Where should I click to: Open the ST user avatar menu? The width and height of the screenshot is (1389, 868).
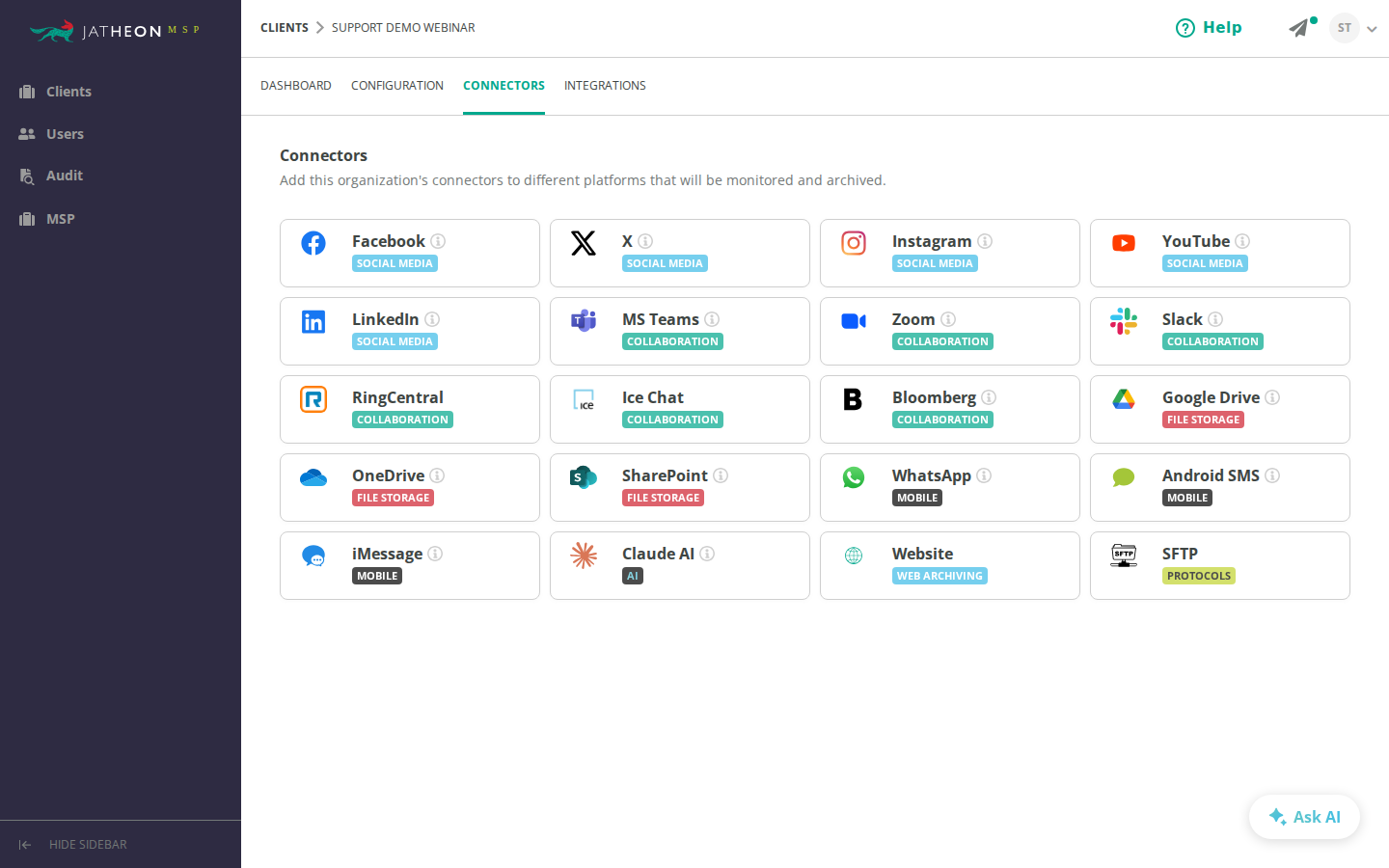click(x=1345, y=28)
